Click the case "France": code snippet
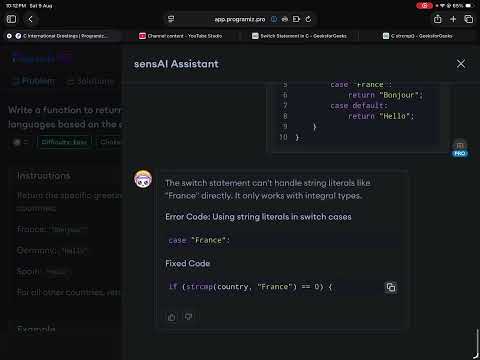This screenshot has height=360, width=480. point(199,240)
